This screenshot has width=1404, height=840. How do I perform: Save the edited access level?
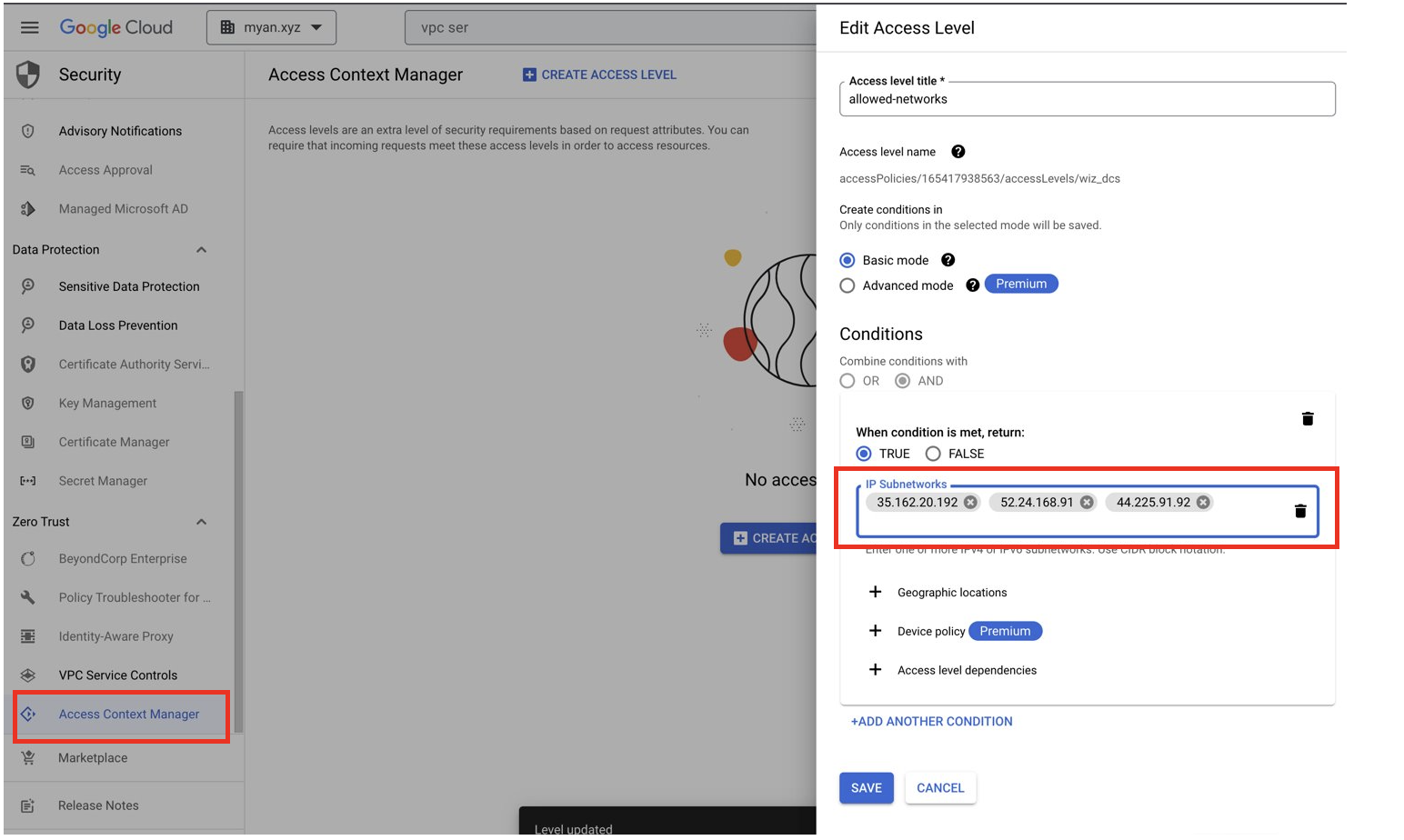pyautogui.click(x=866, y=788)
